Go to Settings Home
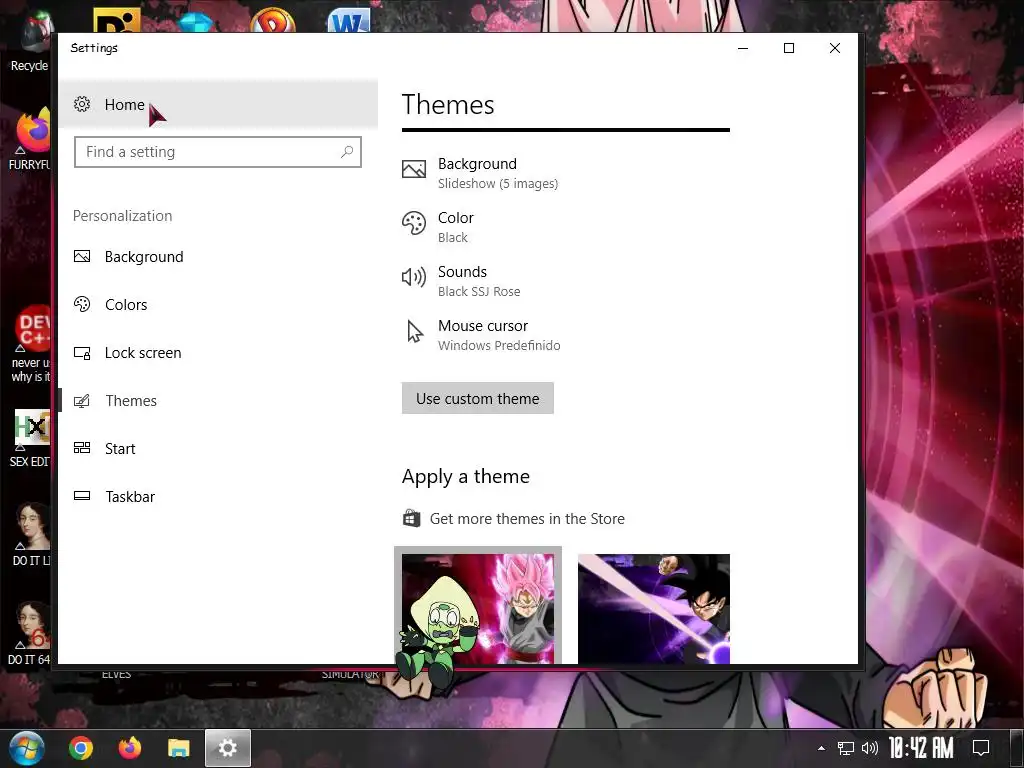This screenshot has width=1024, height=768. [x=217, y=104]
